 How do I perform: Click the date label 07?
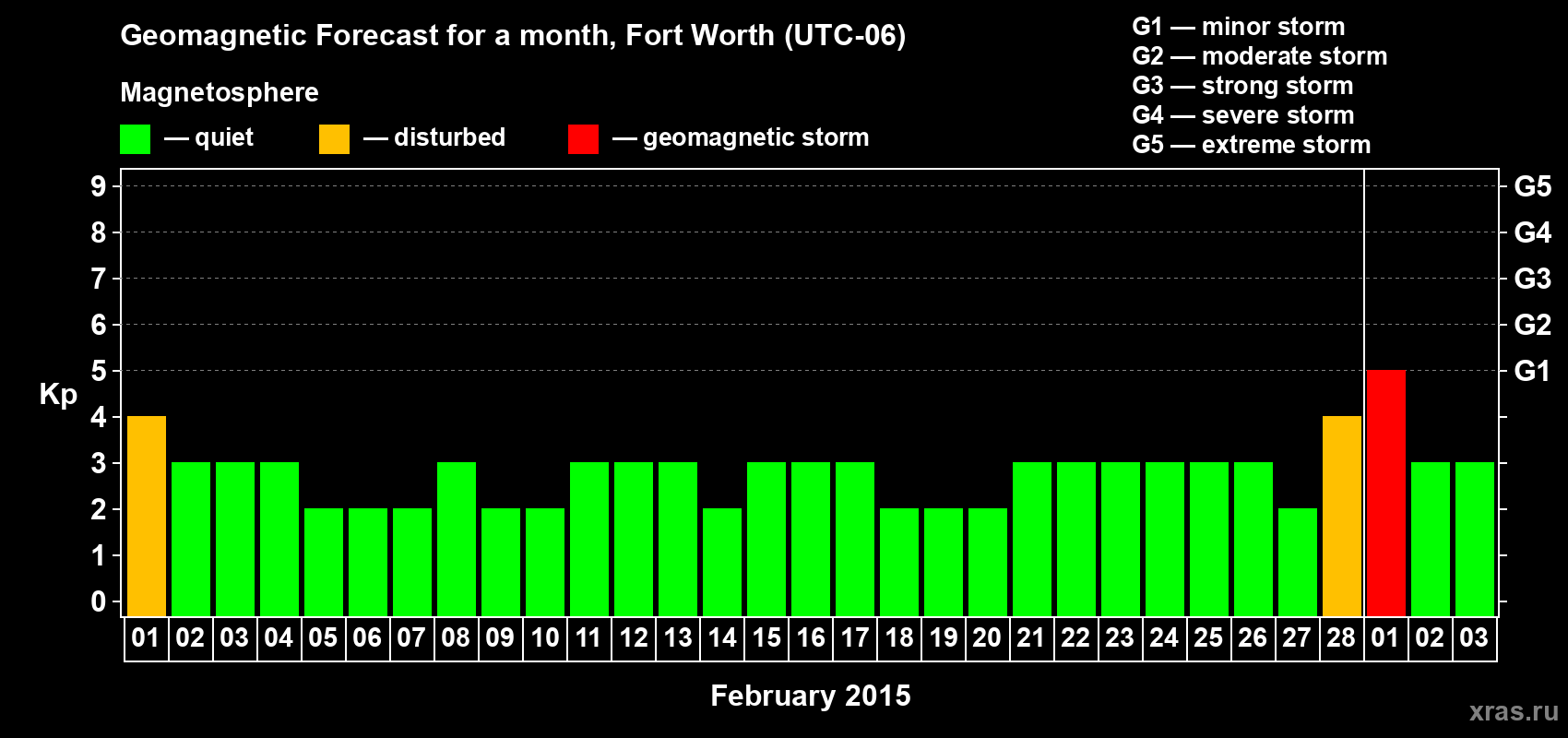(411, 638)
